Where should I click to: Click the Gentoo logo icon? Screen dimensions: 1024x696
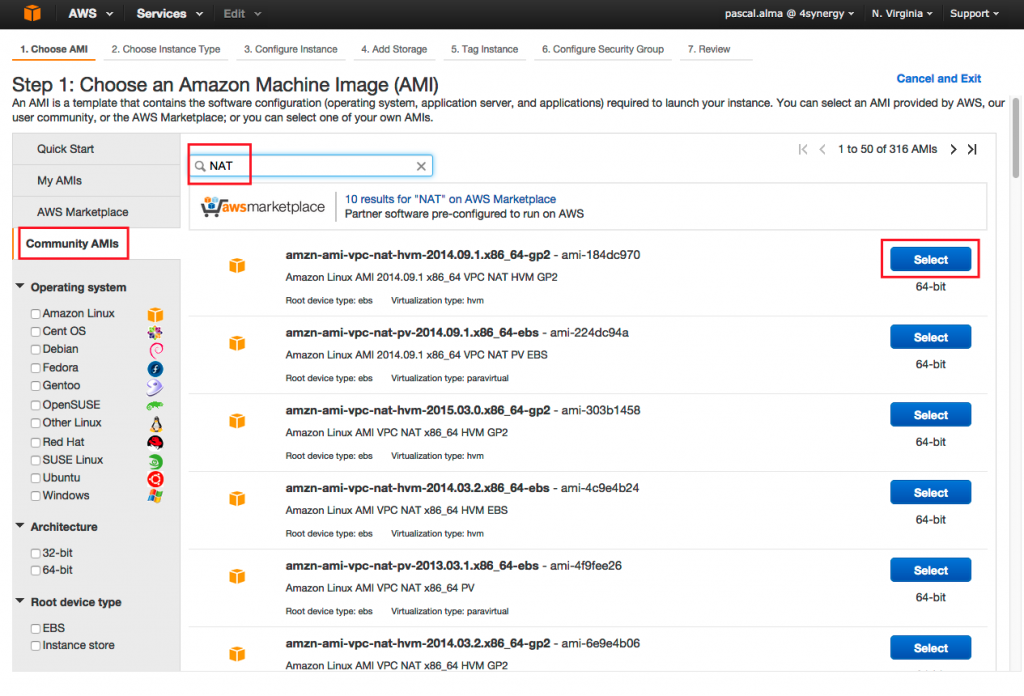pyautogui.click(x=154, y=387)
